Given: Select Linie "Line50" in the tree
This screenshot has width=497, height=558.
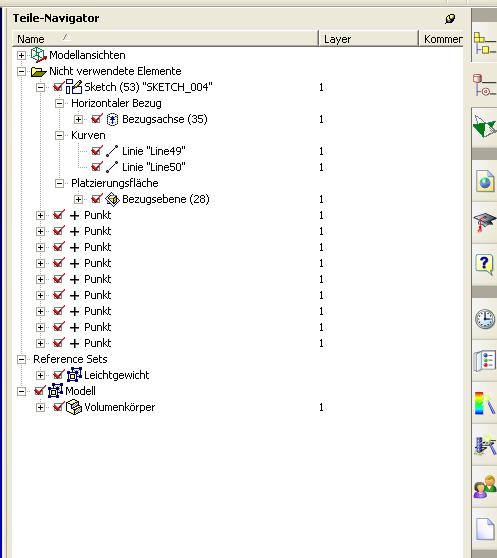Looking at the screenshot, I should click(154, 167).
